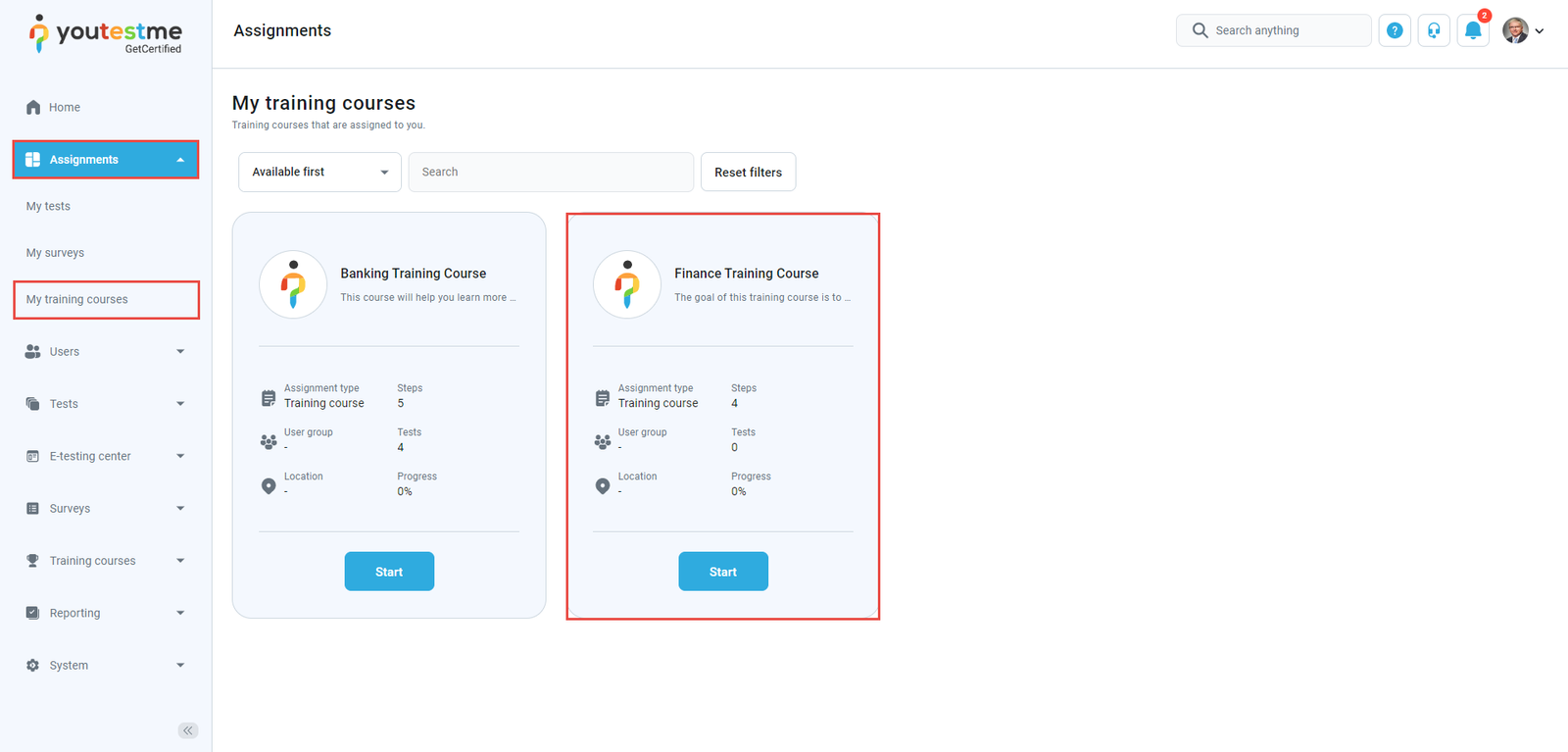Image resolution: width=1568 pixels, height=752 pixels.
Task: Click the System gear icon
Action: [x=32, y=665]
